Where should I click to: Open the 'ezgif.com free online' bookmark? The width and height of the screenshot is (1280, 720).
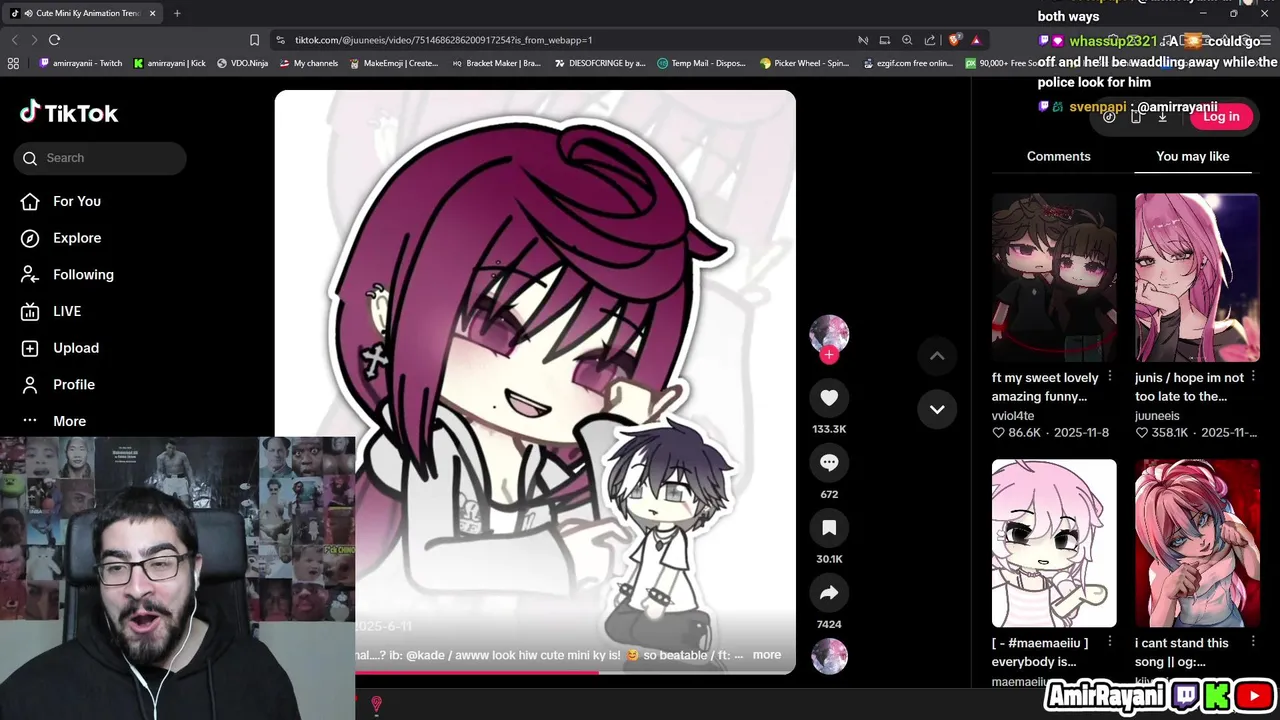(908, 63)
